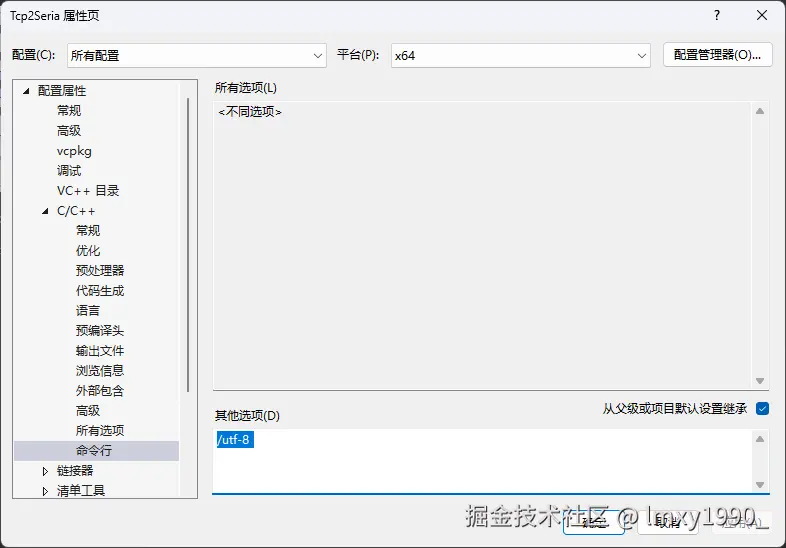Collapse the C/C++ tree node

coord(45,211)
